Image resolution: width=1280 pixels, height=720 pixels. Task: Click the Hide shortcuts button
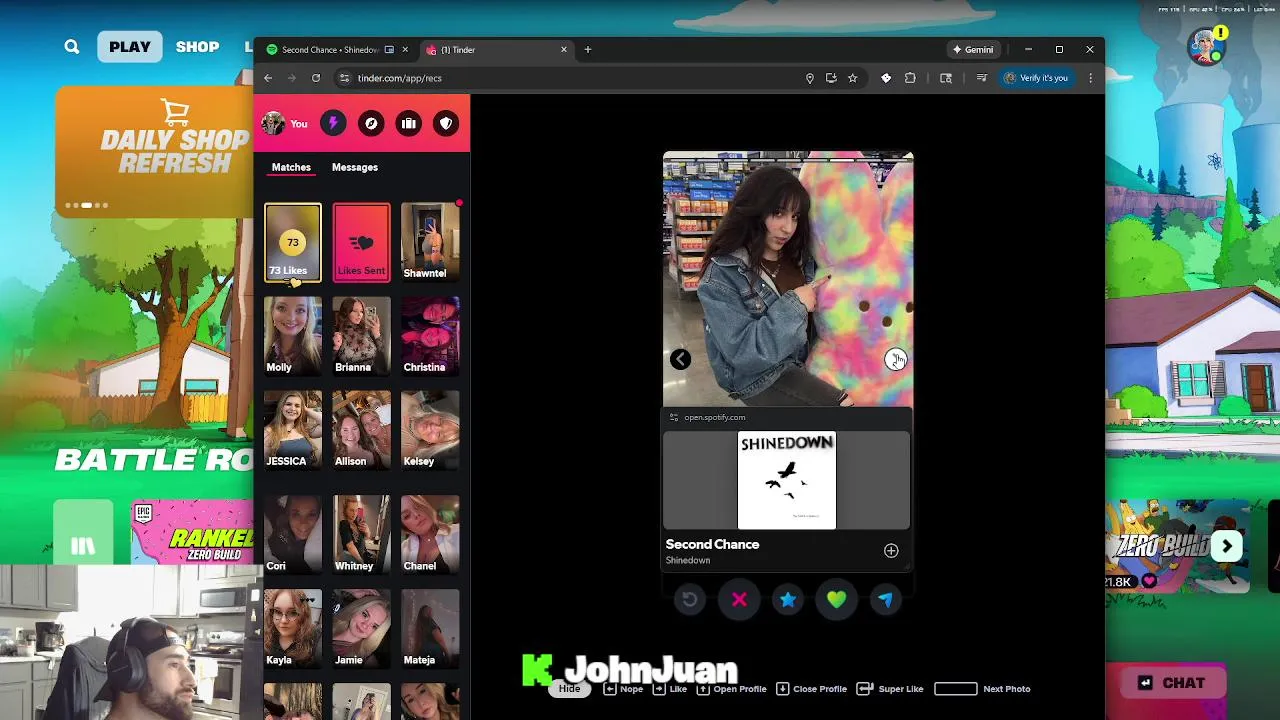(569, 689)
